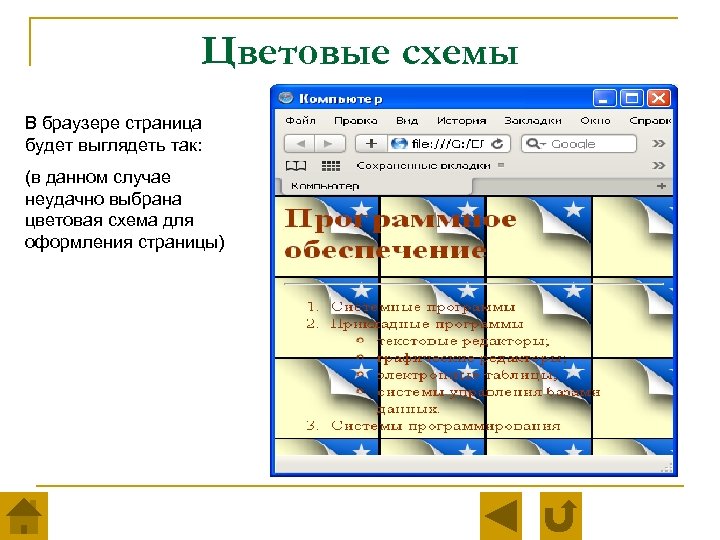The image size is (720, 540).
Task: Open the Справка menu
Action: click(650, 120)
